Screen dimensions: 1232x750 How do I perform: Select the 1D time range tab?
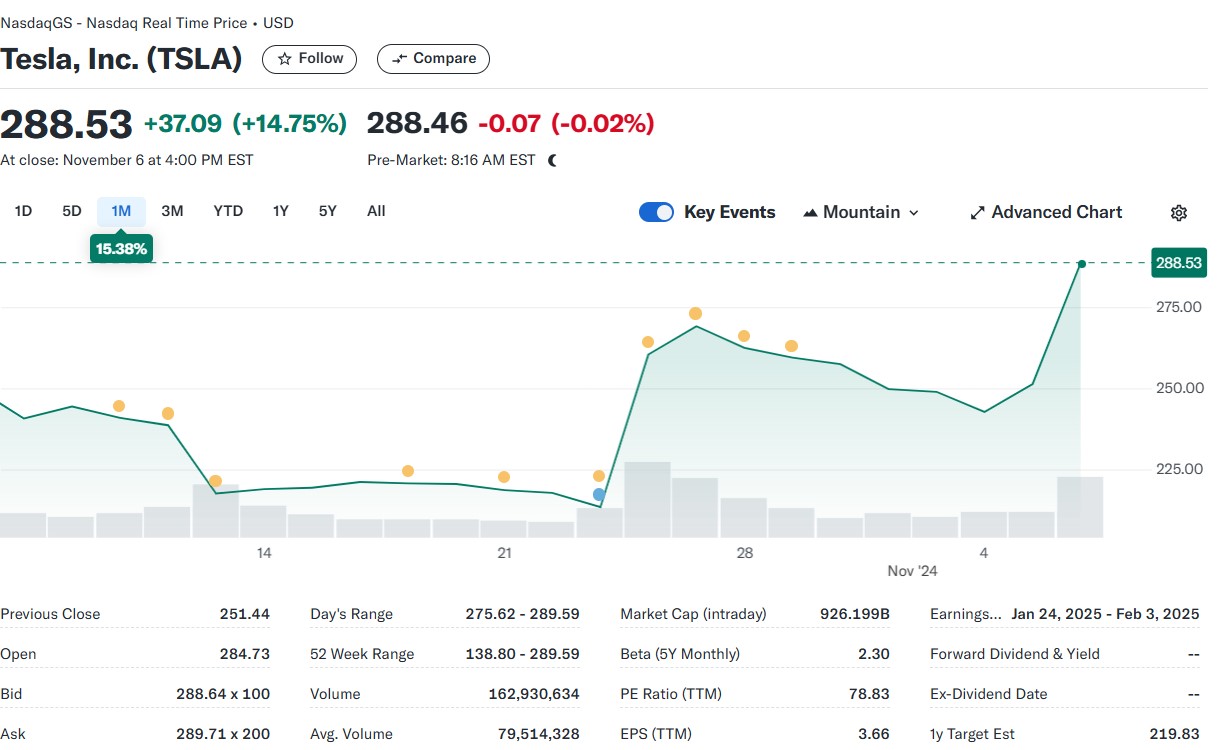23,211
